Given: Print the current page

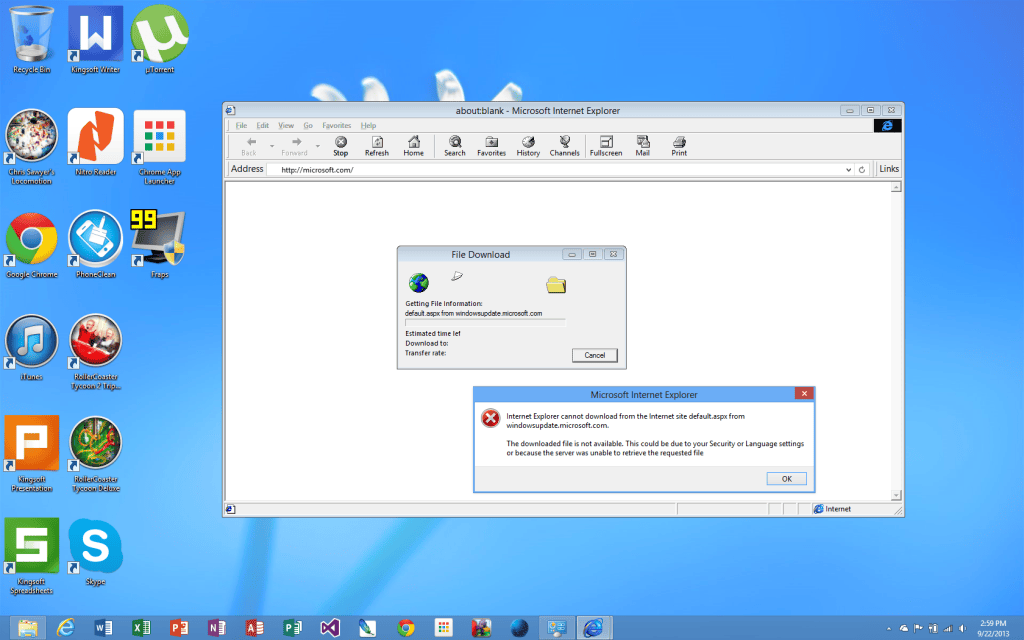Looking at the screenshot, I should click(679, 146).
